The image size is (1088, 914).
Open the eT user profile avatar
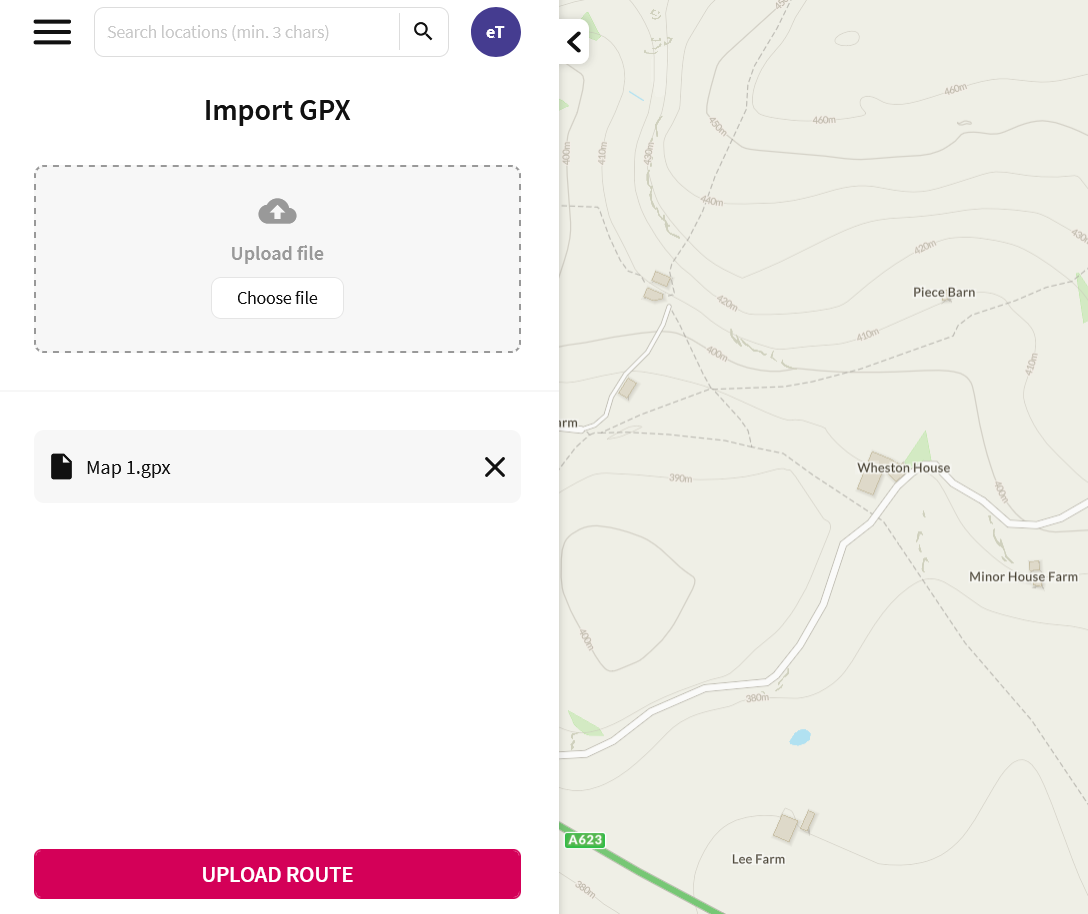pyautogui.click(x=495, y=32)
